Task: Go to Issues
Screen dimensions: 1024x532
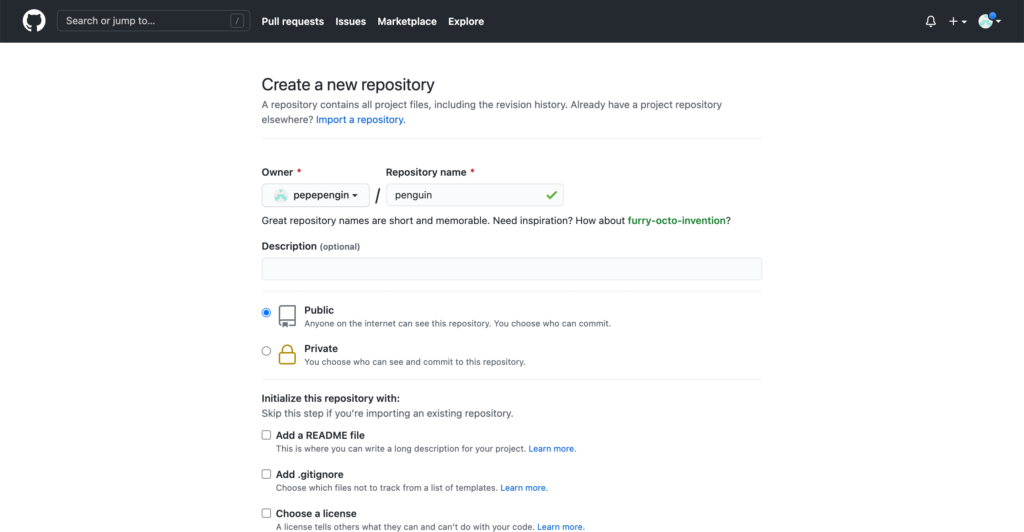Action: pyautogui.click(x=351, y=22)
